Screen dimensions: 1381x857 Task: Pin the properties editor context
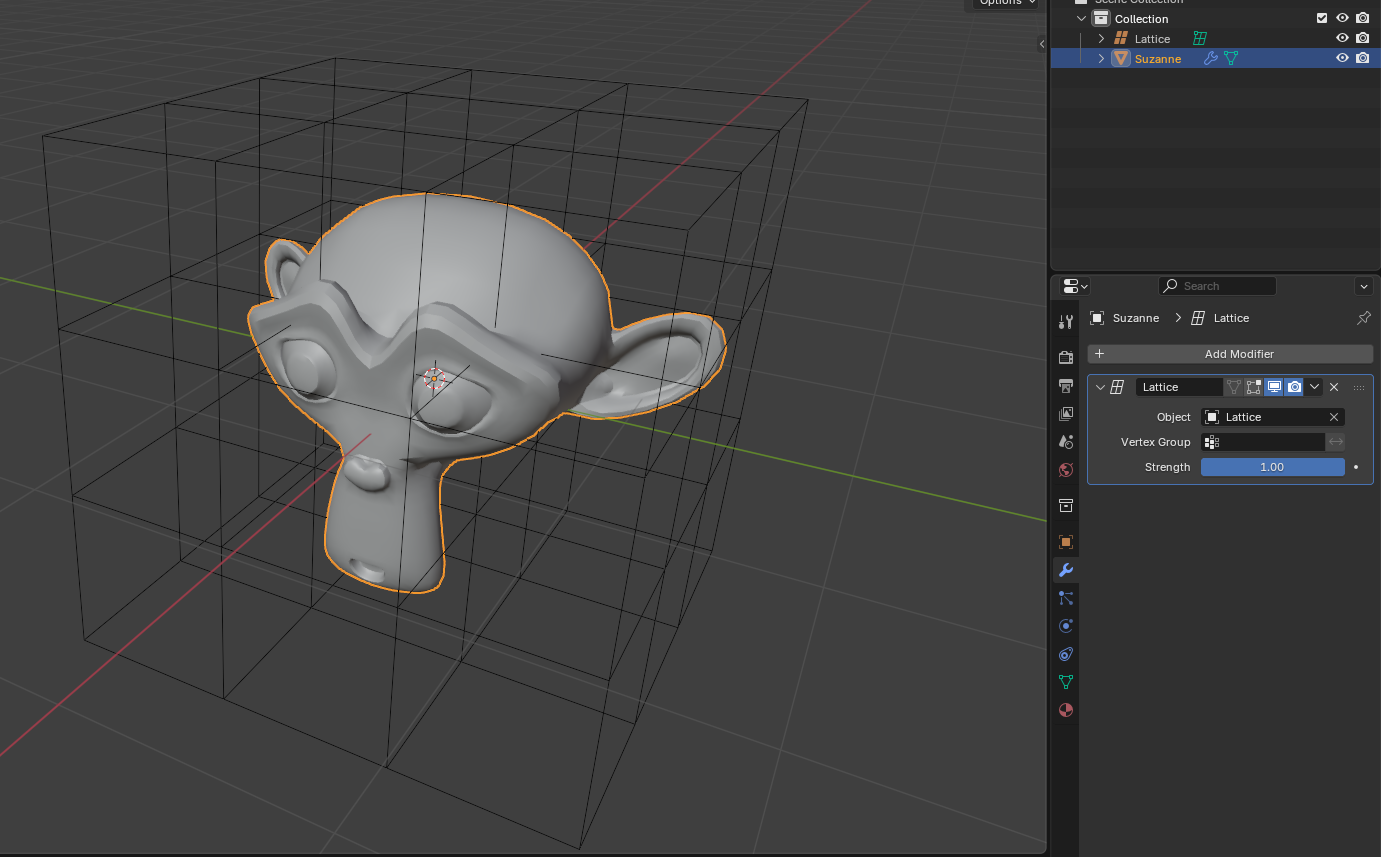[1363, 318]
